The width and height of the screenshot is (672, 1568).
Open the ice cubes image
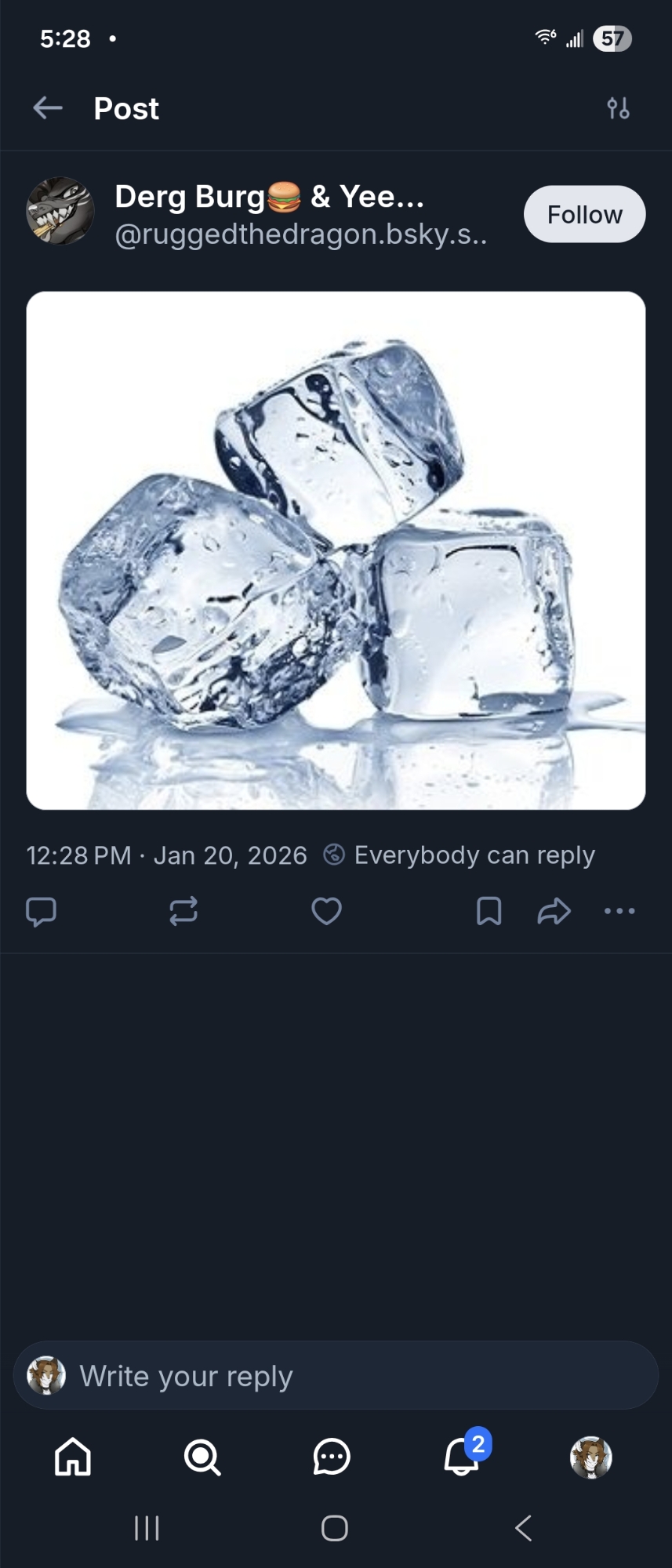(x=336, y=550)
